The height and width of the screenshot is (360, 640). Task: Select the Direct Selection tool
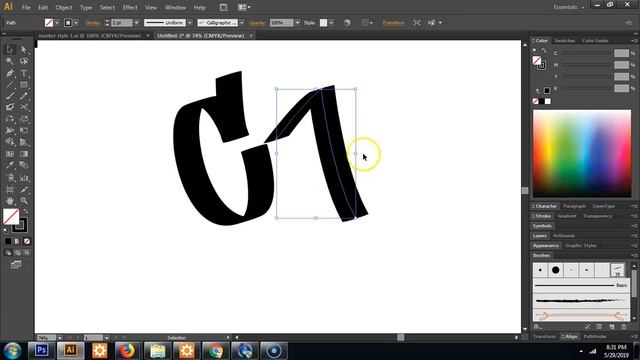pyautogui.click(x=24, y=50)
